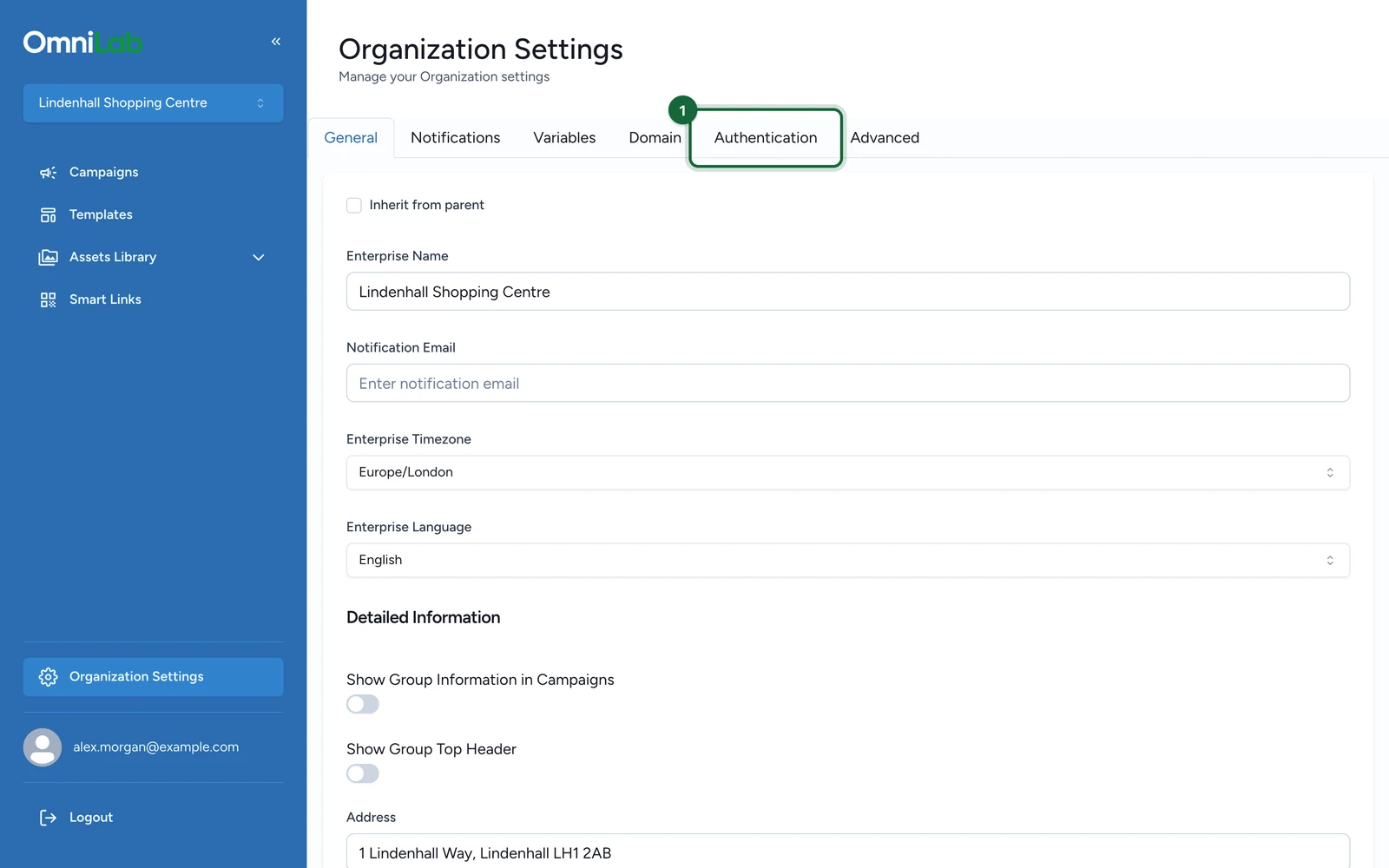Open the Enterprise Language dropdown
This screenshot has height=868, width=1389.
[x=848, y=561]
